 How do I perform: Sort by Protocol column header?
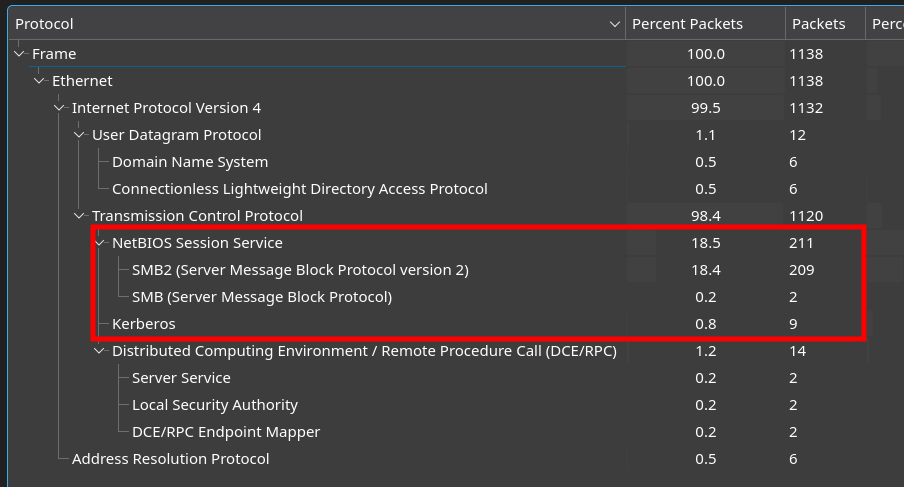tap(300, 24)
